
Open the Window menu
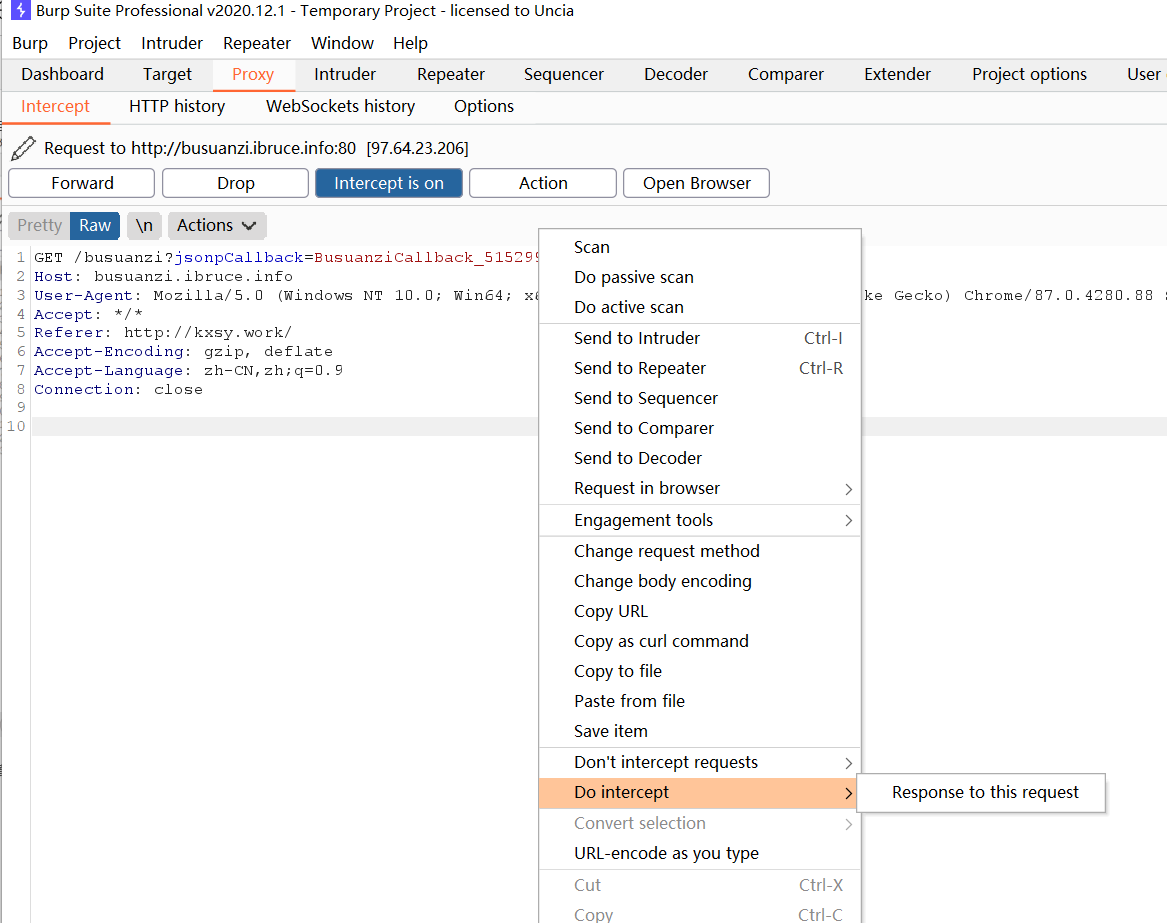[x=342, y=43]
